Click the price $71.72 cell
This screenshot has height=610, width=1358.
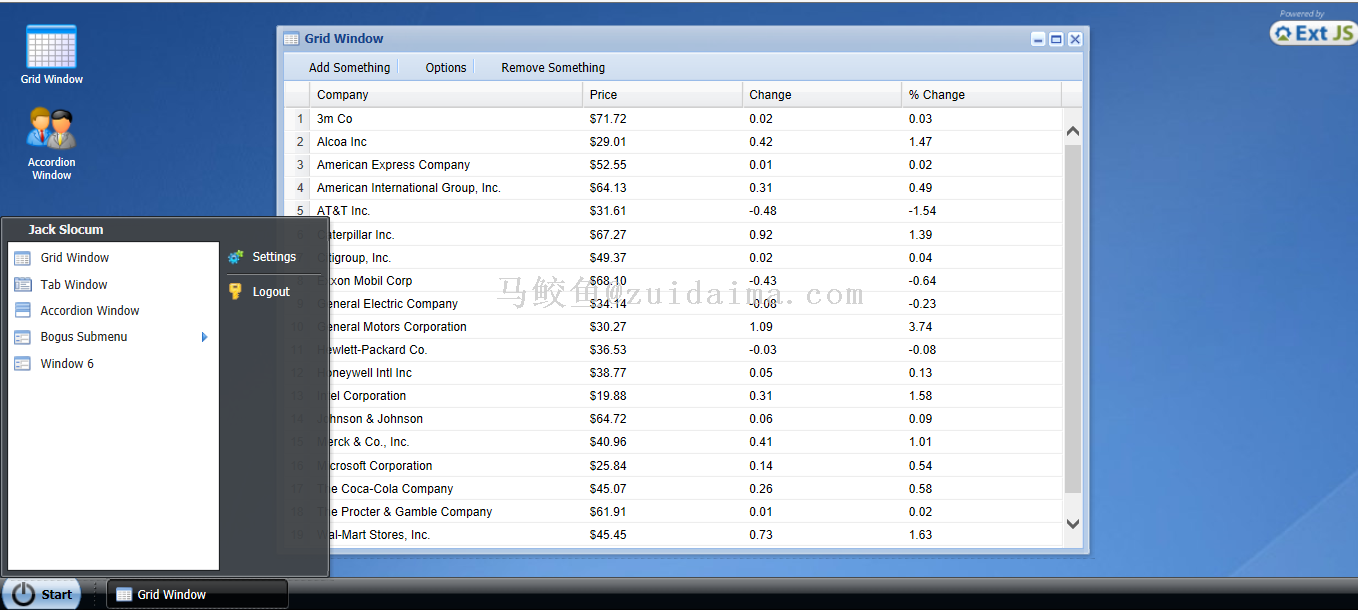tap(662, 119)
